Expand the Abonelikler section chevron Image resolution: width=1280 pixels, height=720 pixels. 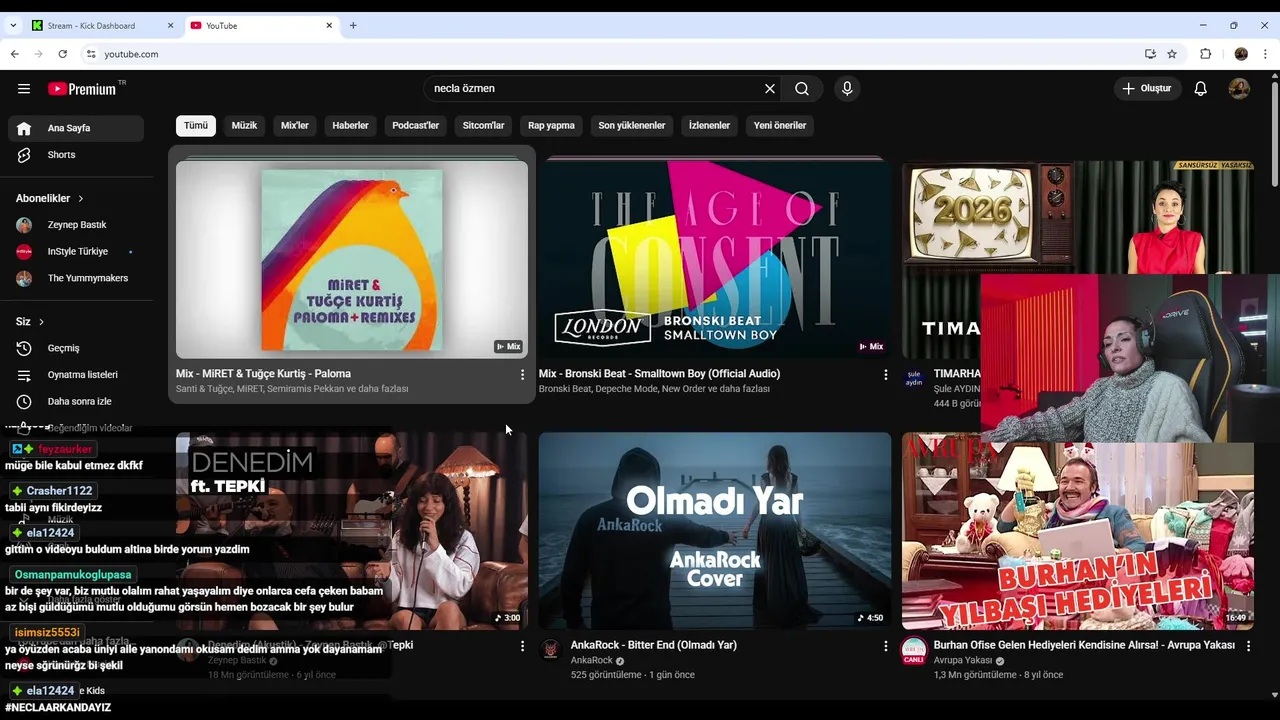click(x=81, y=199)
